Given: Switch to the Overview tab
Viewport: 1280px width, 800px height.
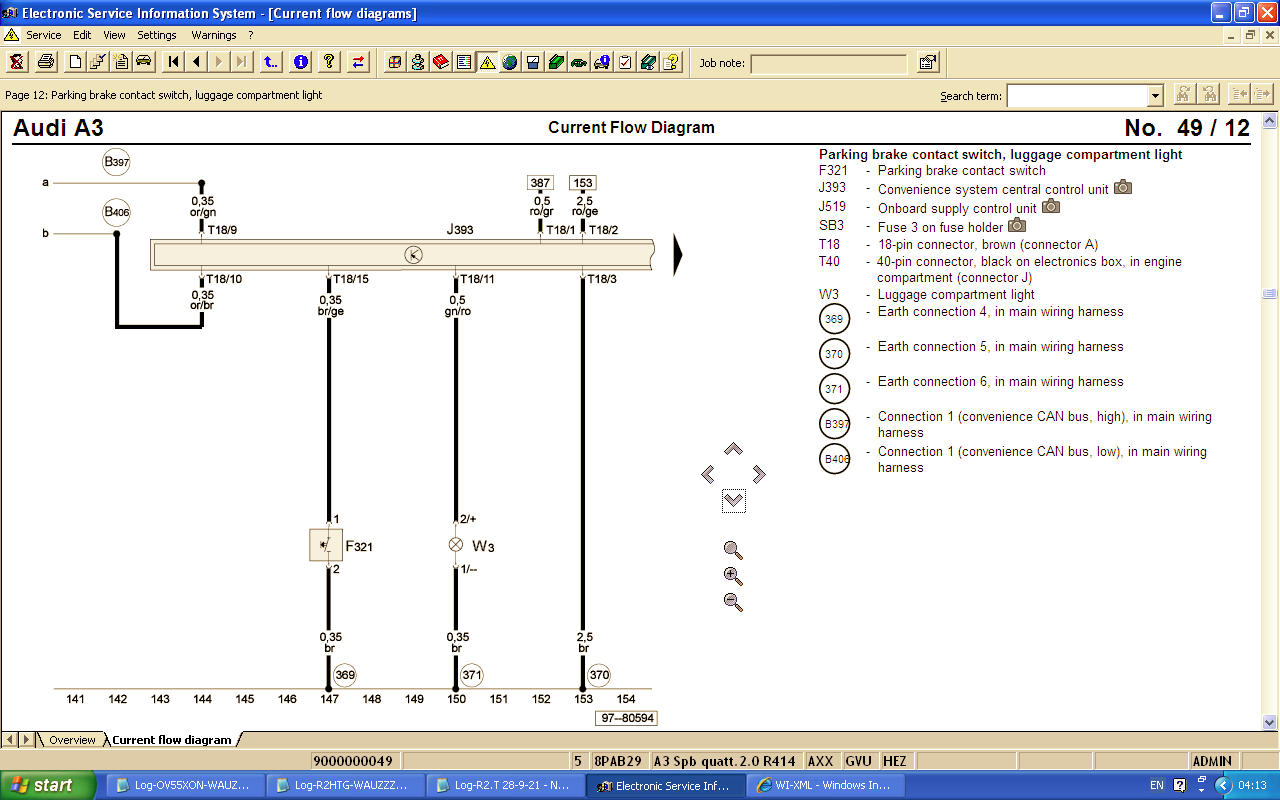Looking at the screenshot, I should (x=72, y=740).
